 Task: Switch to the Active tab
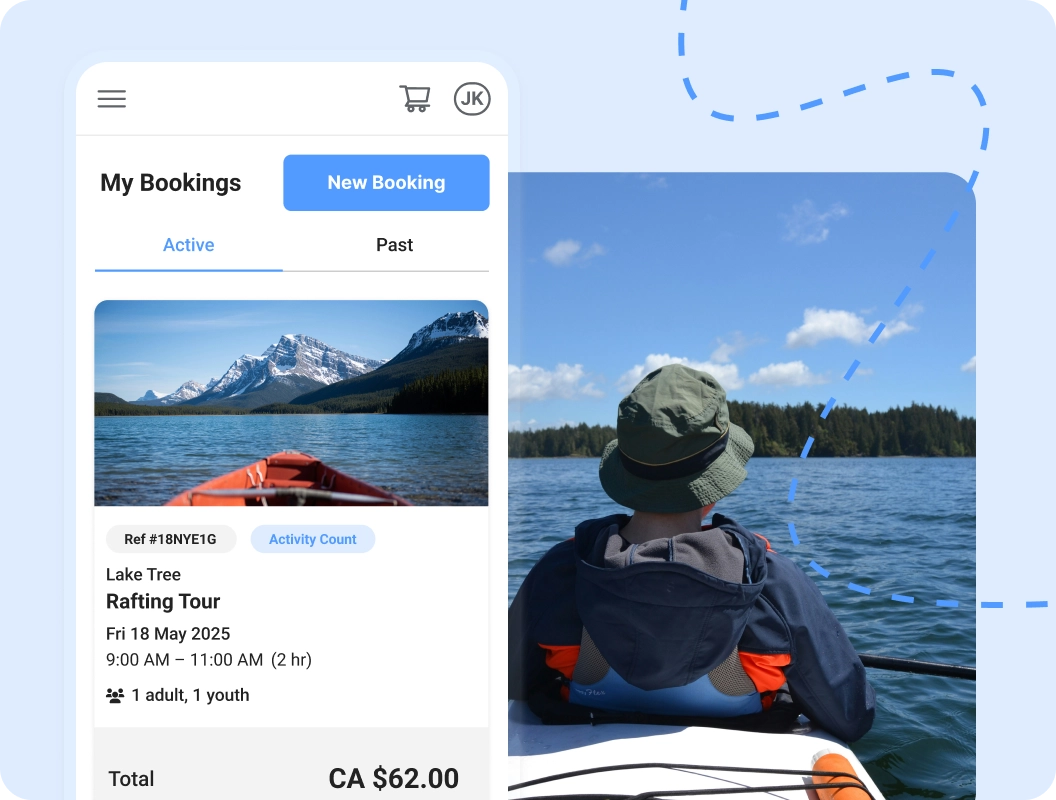click(x=189, y=245)
